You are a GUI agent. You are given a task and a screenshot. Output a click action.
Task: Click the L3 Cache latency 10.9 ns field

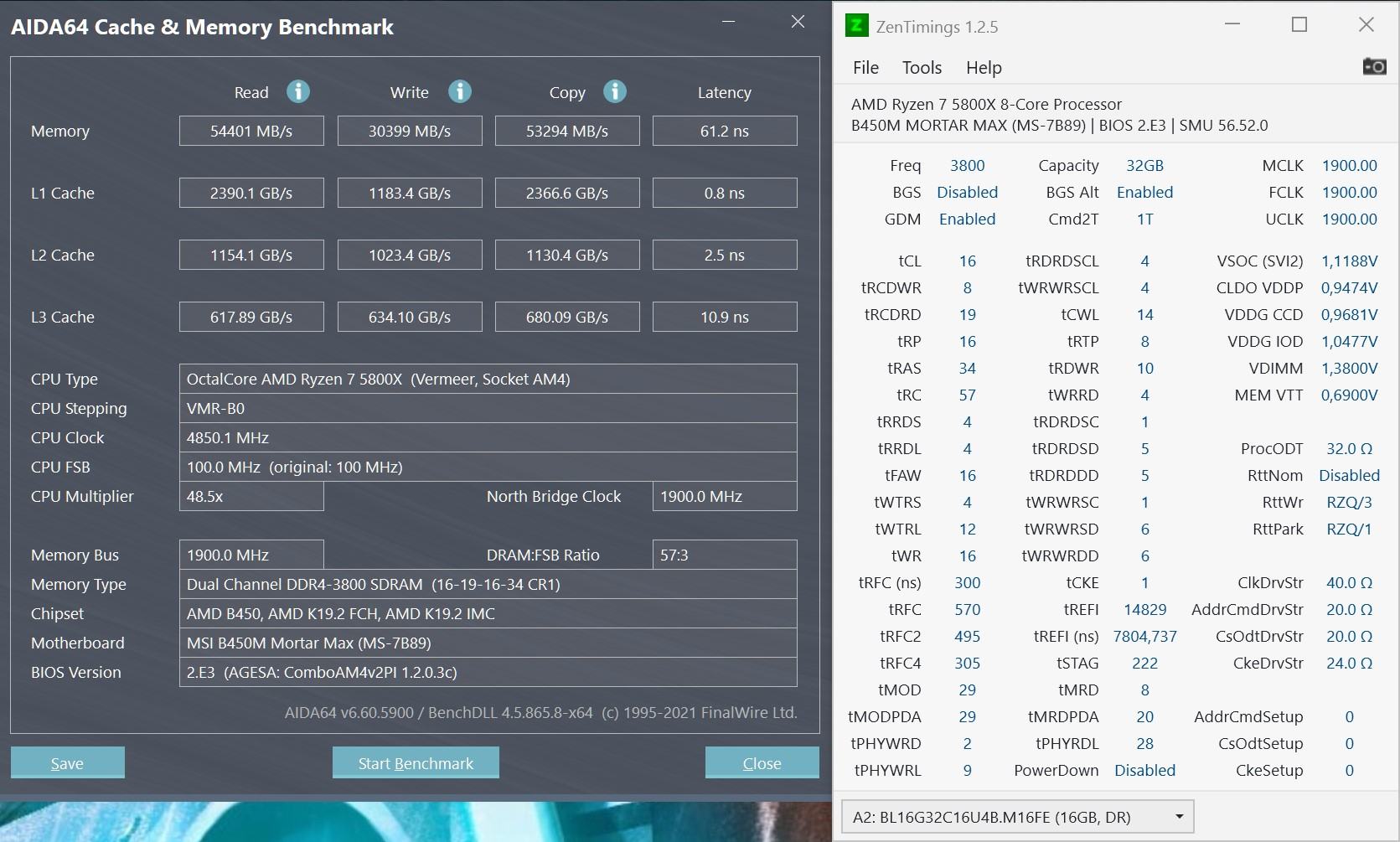725,317
